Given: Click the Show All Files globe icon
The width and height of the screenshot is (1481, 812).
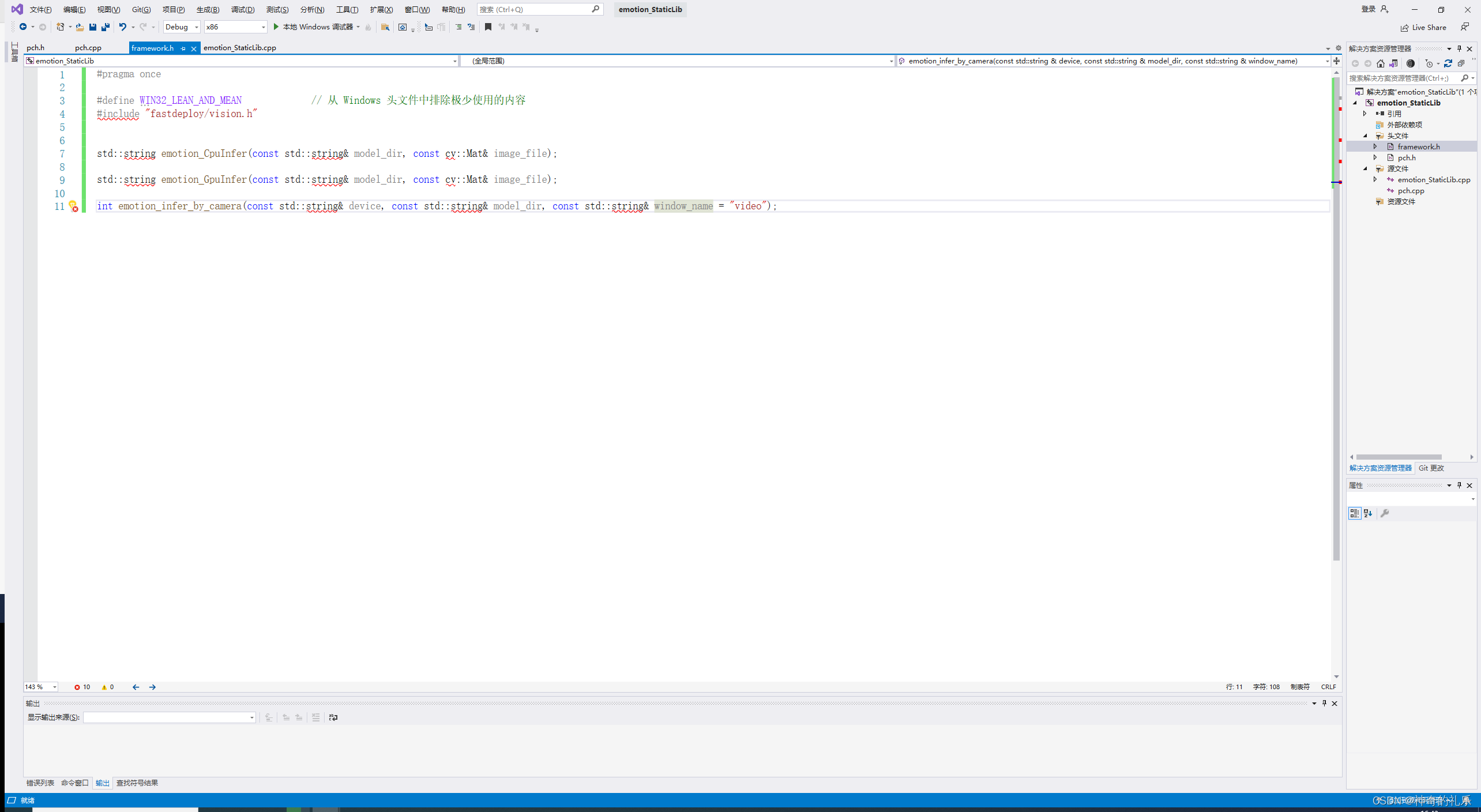Looking at the screenshot, I should [1410, 63].
